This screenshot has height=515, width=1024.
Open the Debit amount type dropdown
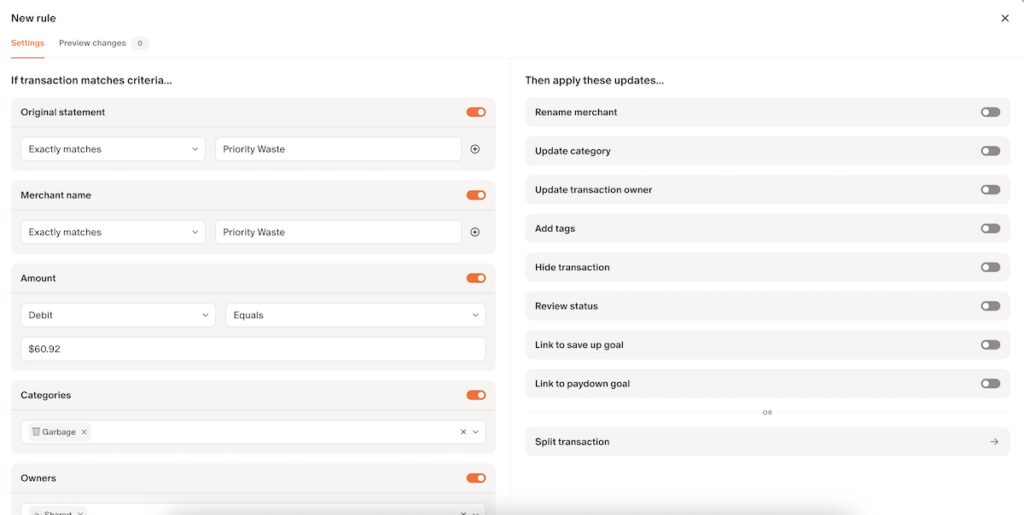tap(118, 315)
